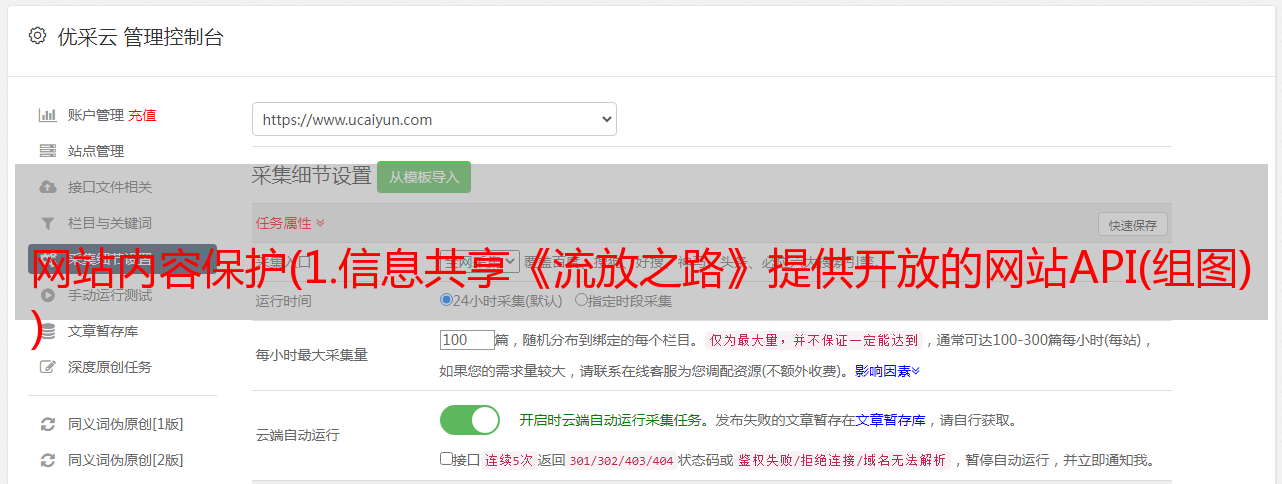Check the 接口 连续5次 pause checkbox
This screenshot has width=1282, height=484.
pos(446,460)
